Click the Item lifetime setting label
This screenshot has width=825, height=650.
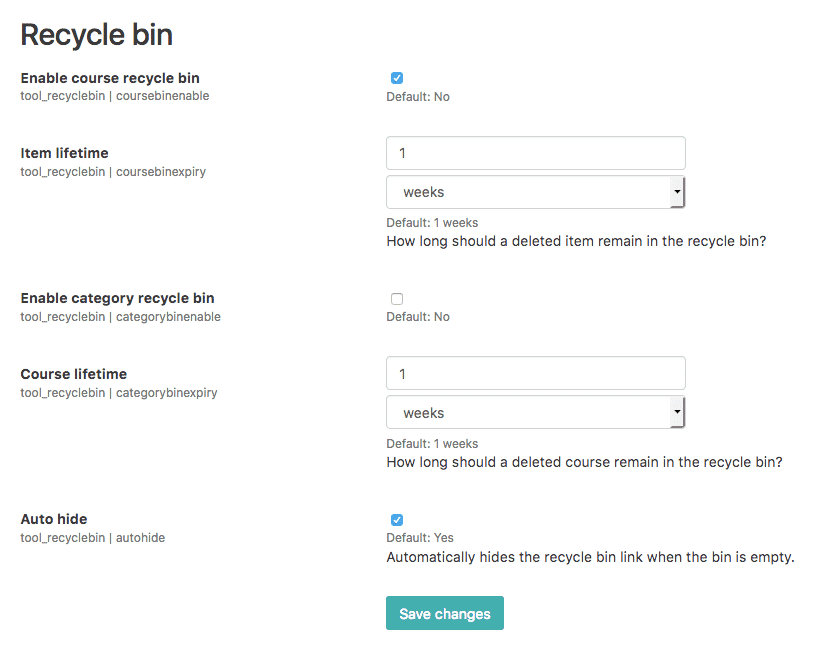pyautogui.click(x=65, y=153)
